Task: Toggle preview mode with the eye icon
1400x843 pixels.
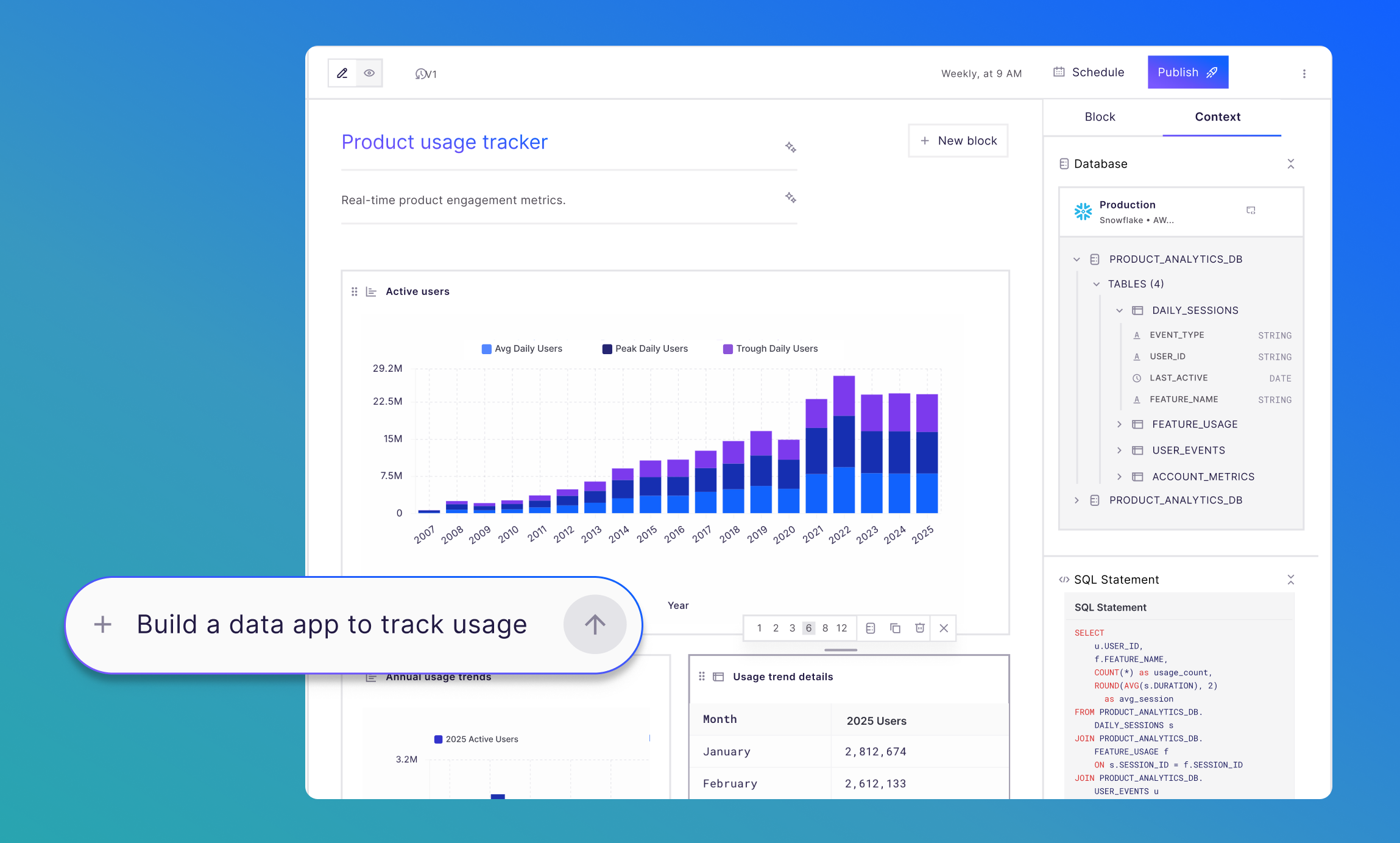Action: click(x=369, y=73)
